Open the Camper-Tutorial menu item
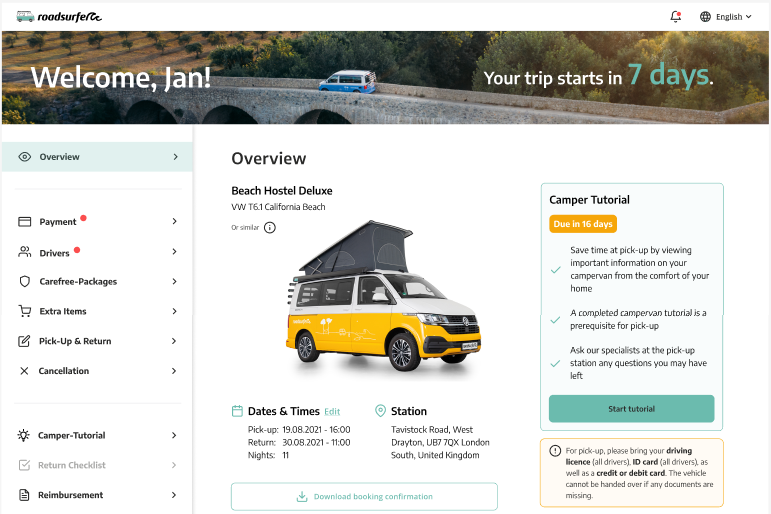Image resolution: width=771 pixels, height=514 pixels. (97, 435)
